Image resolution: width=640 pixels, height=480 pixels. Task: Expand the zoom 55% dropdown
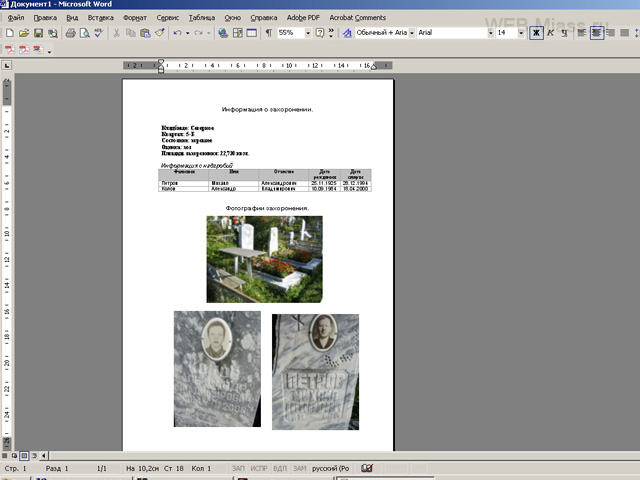[306, 33]
